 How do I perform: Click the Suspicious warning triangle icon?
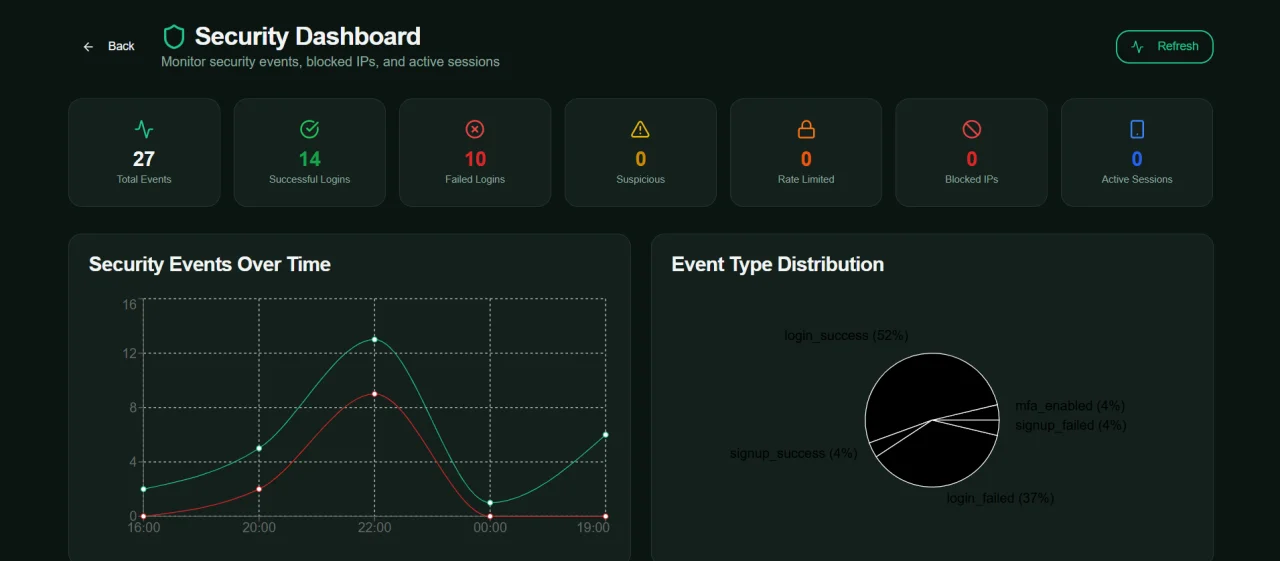pos(641,129)
